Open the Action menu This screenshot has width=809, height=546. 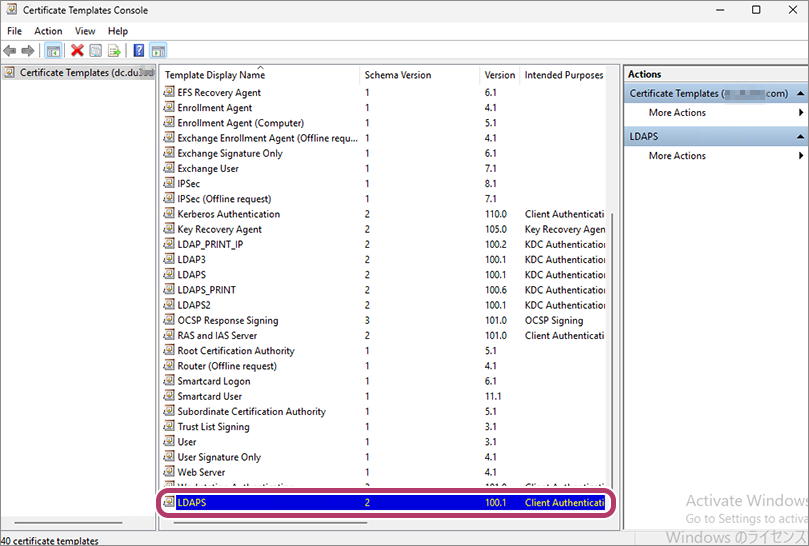click(x=48, y=31)
